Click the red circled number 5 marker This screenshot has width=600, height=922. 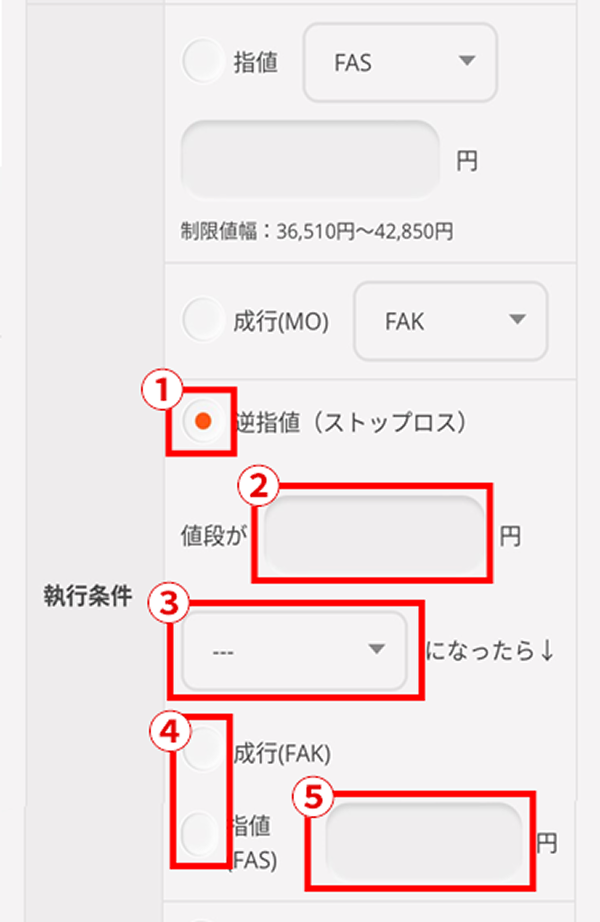[315, 797]
